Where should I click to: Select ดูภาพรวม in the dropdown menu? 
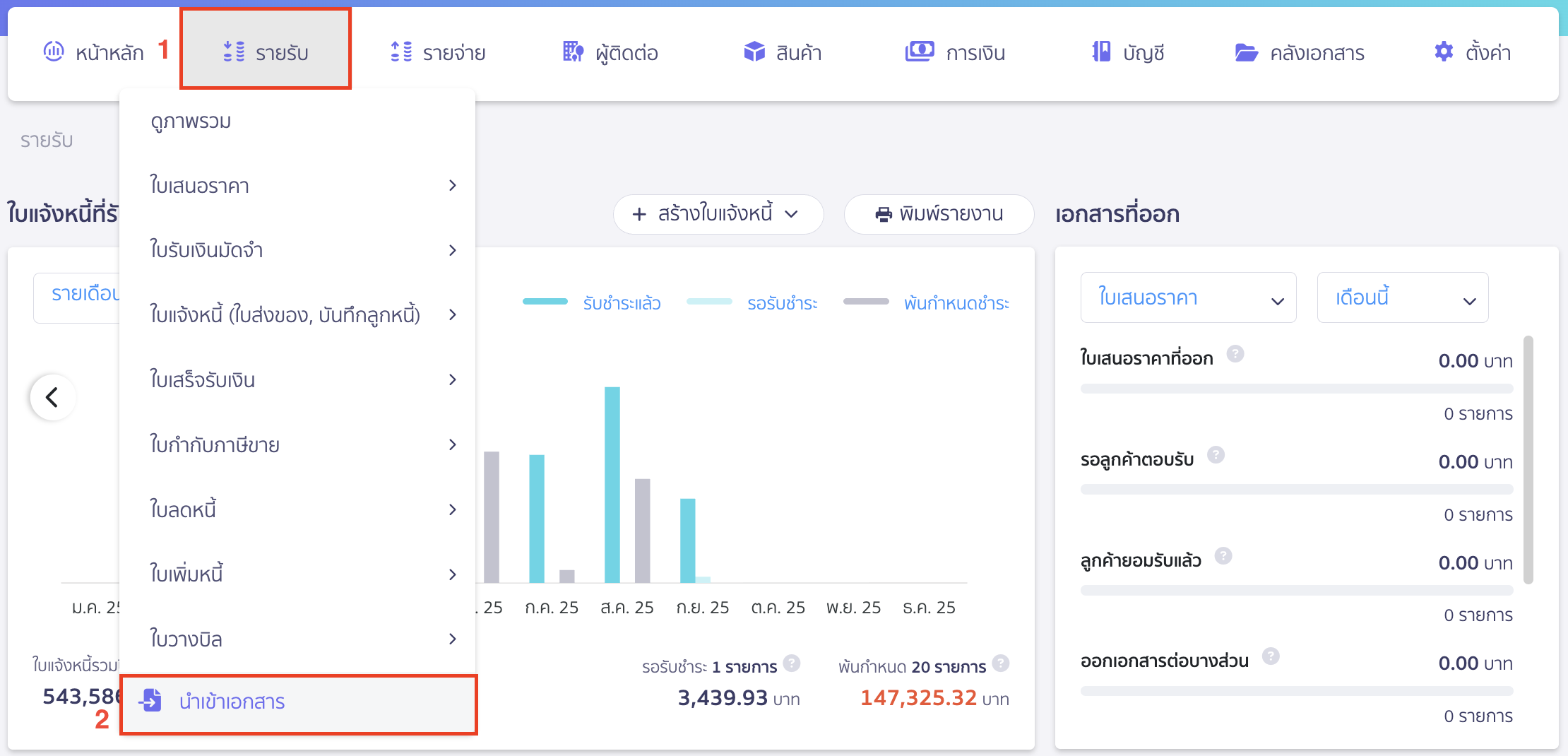coord(297,121)
